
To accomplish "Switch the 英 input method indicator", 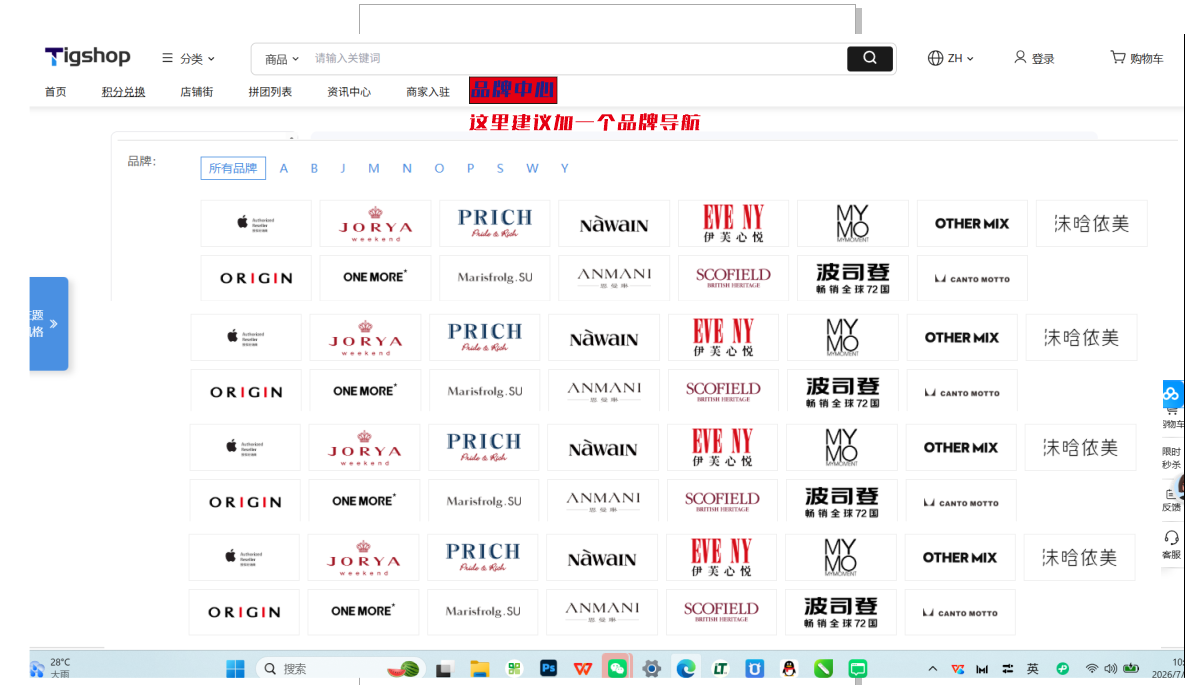I will (x=1033, y=669).
